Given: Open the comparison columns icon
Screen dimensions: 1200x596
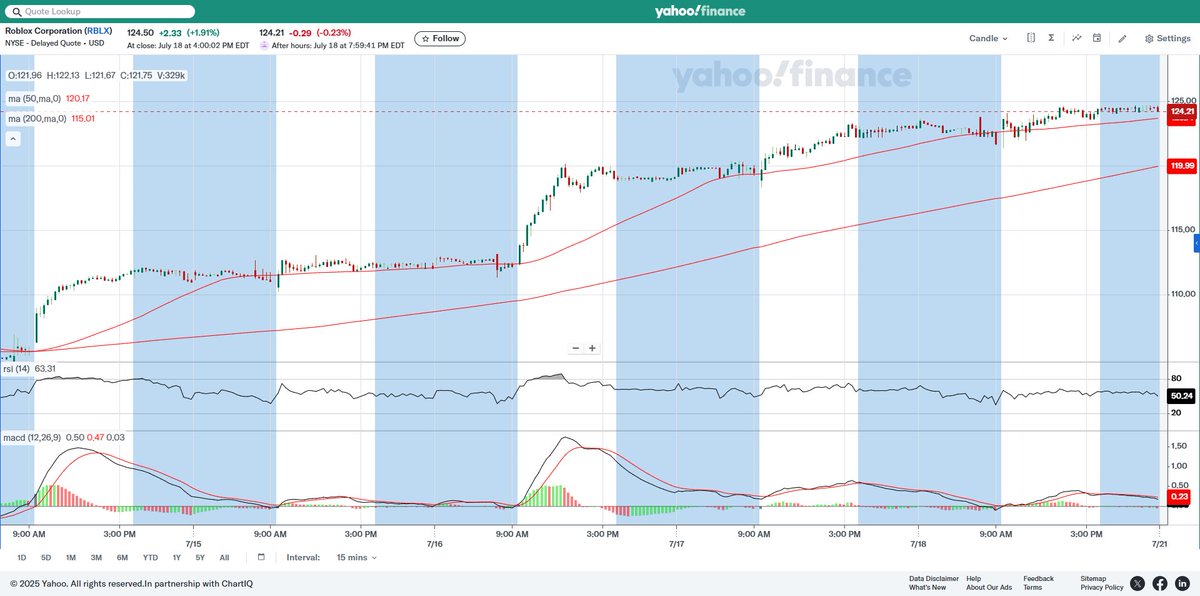Looking at the screenshot, I should click(x=1030, y=38).
